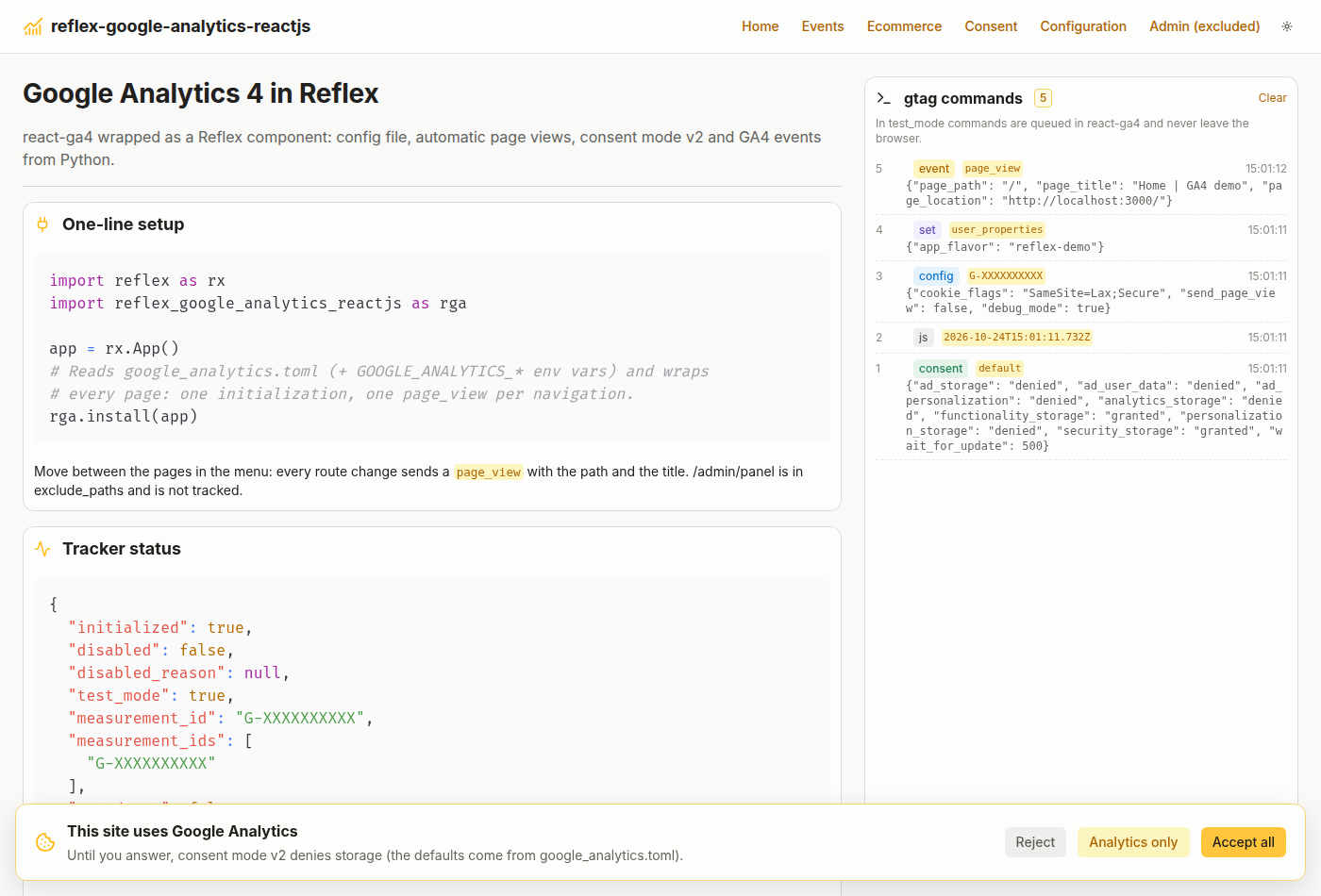
Task: Click the 15:01:12 timestamp in command log
Action: pyautogui.click(x=1266, y=169)
